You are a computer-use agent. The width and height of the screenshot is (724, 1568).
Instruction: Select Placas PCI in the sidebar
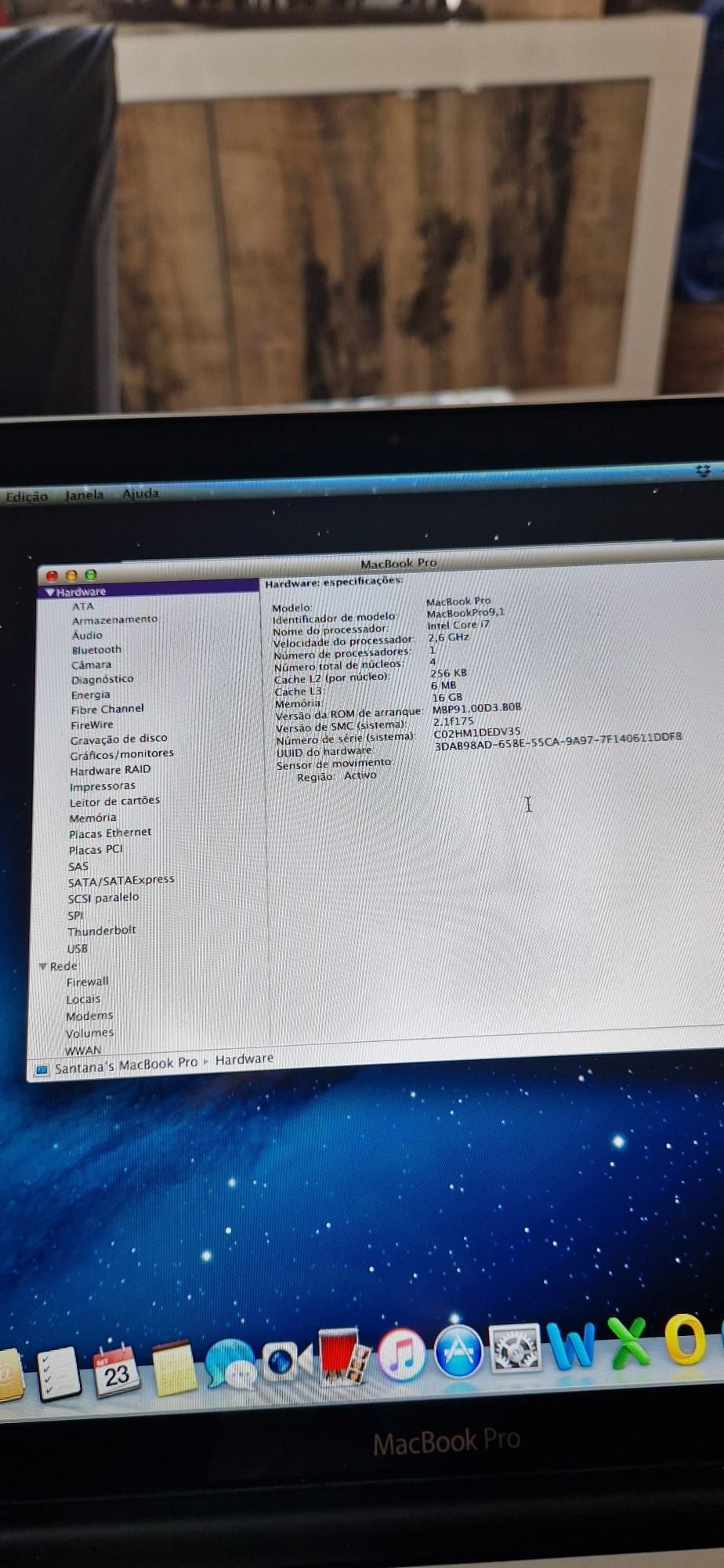tap(96, 850)
